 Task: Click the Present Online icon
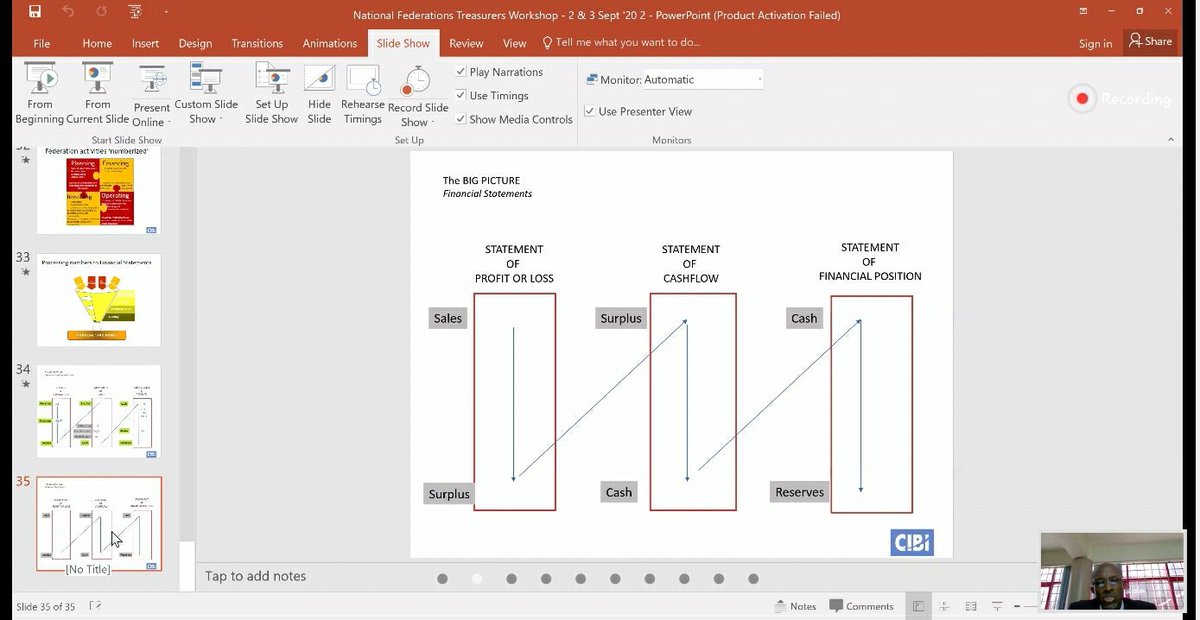click(152, 80)
